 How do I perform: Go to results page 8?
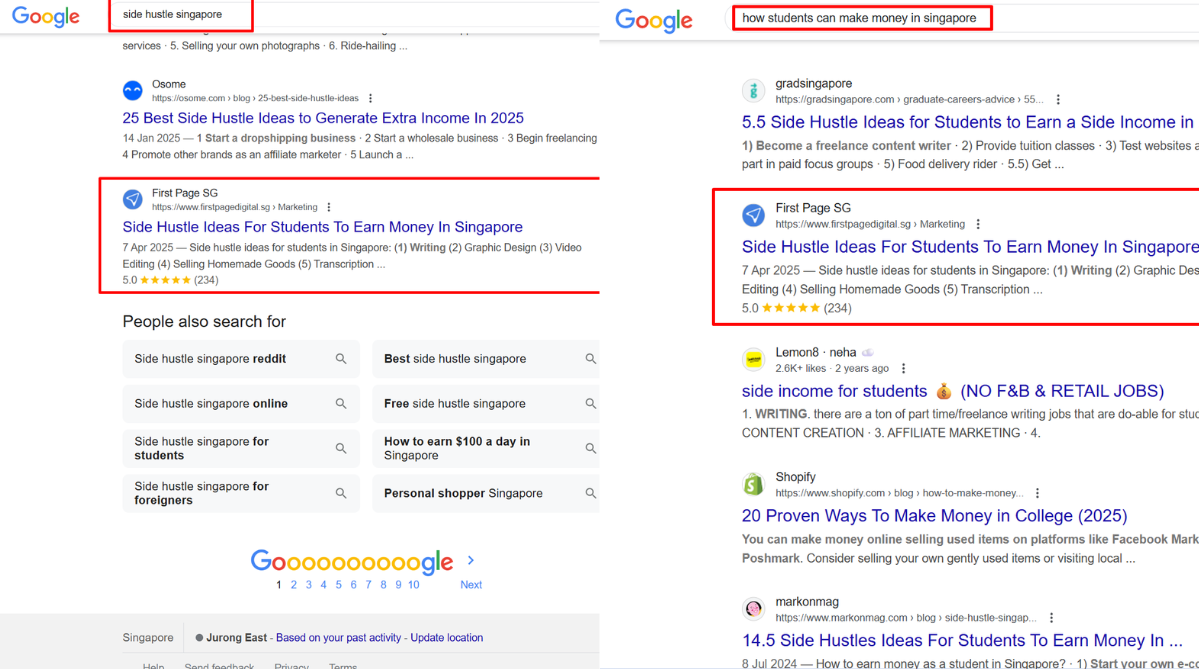click(x=383, y=585)
